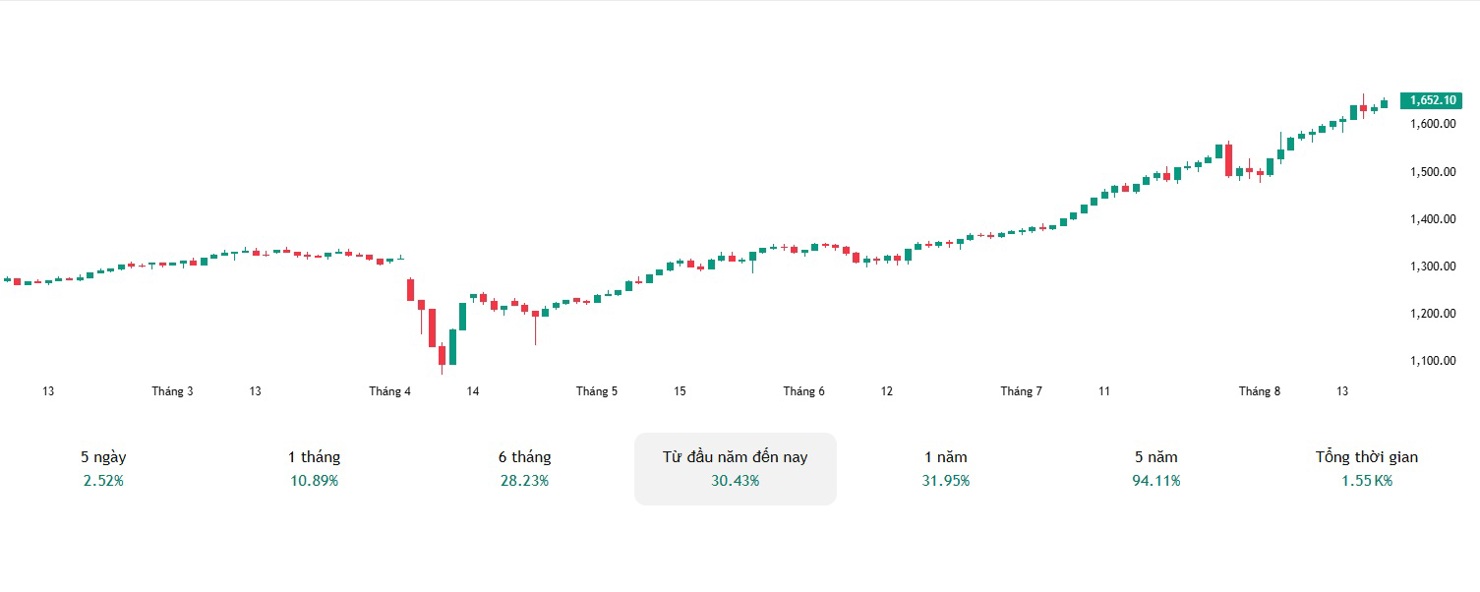This screenshot has width=1480, height=592.
Task: Click the 1,200.00 price axis label
Action: click(x=1432, y=314)
